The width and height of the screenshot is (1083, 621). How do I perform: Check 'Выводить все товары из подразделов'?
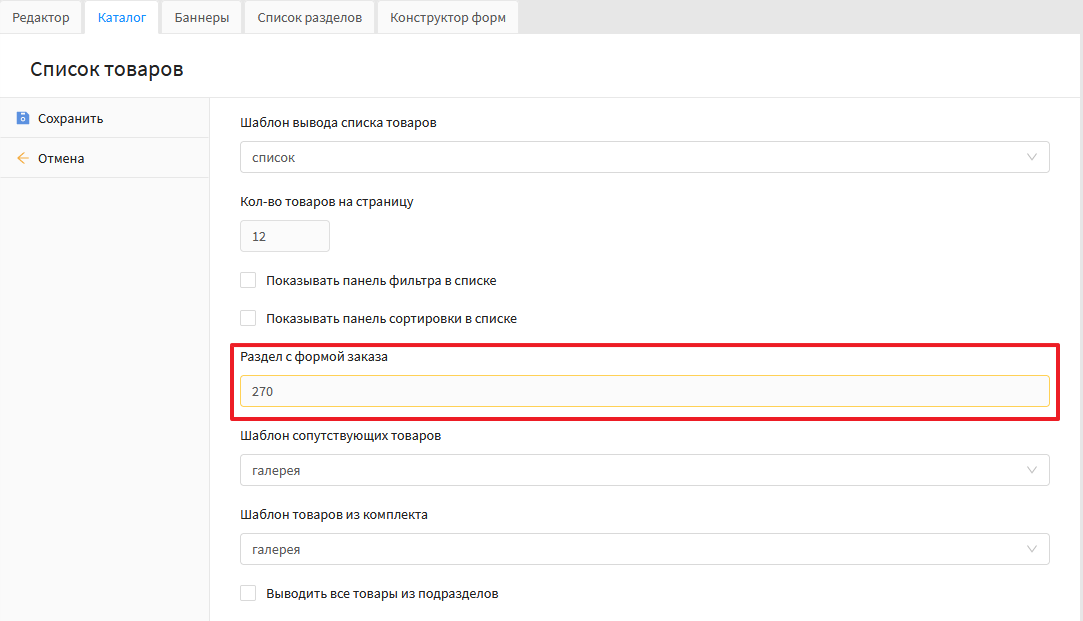pyautogui.click(x=249, y=594)
